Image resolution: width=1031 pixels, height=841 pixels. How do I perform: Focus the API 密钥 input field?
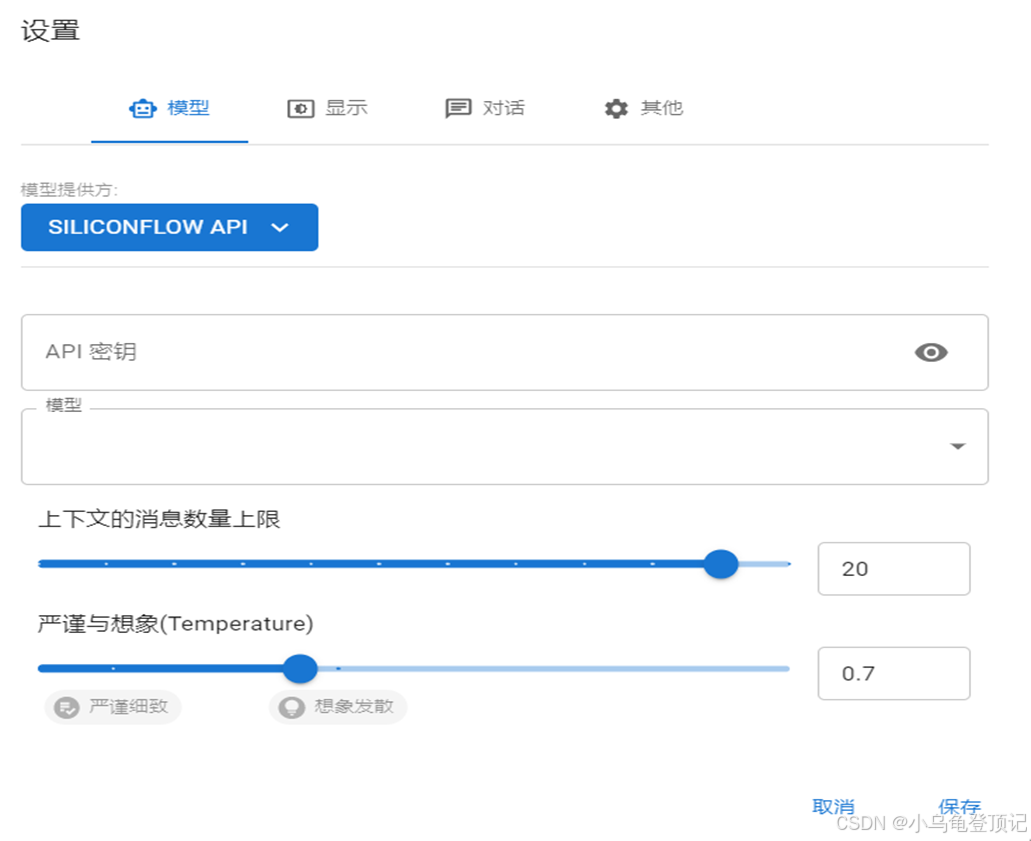[504, 352]
